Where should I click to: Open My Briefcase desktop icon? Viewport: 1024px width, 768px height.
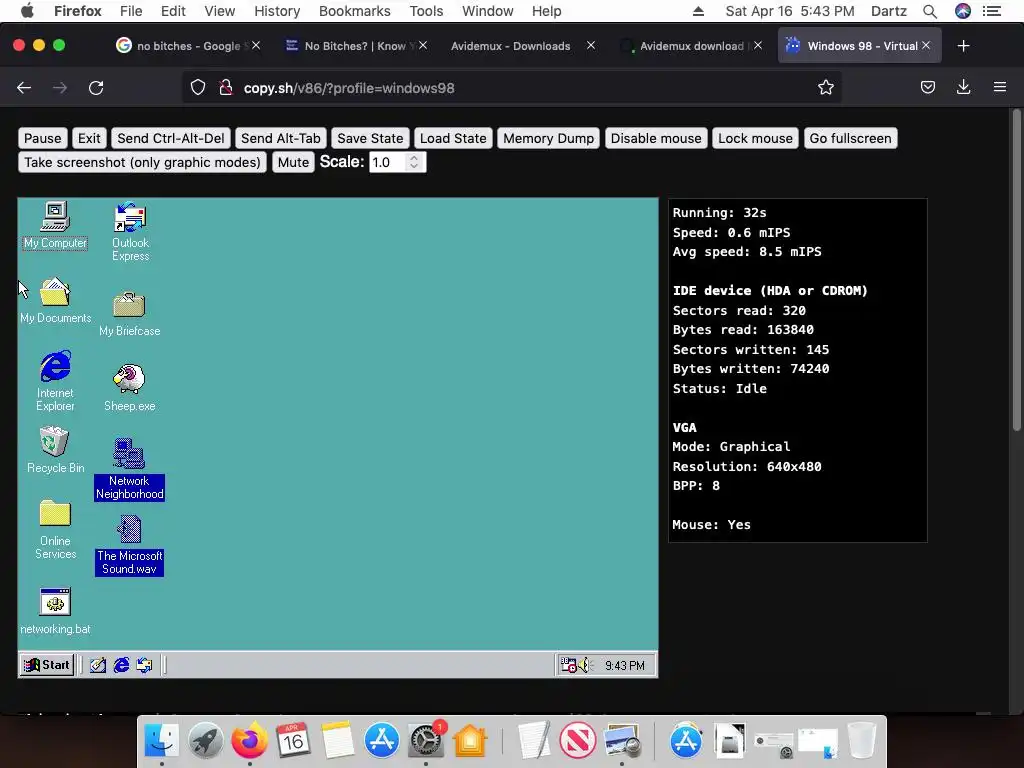coord(129,314)
